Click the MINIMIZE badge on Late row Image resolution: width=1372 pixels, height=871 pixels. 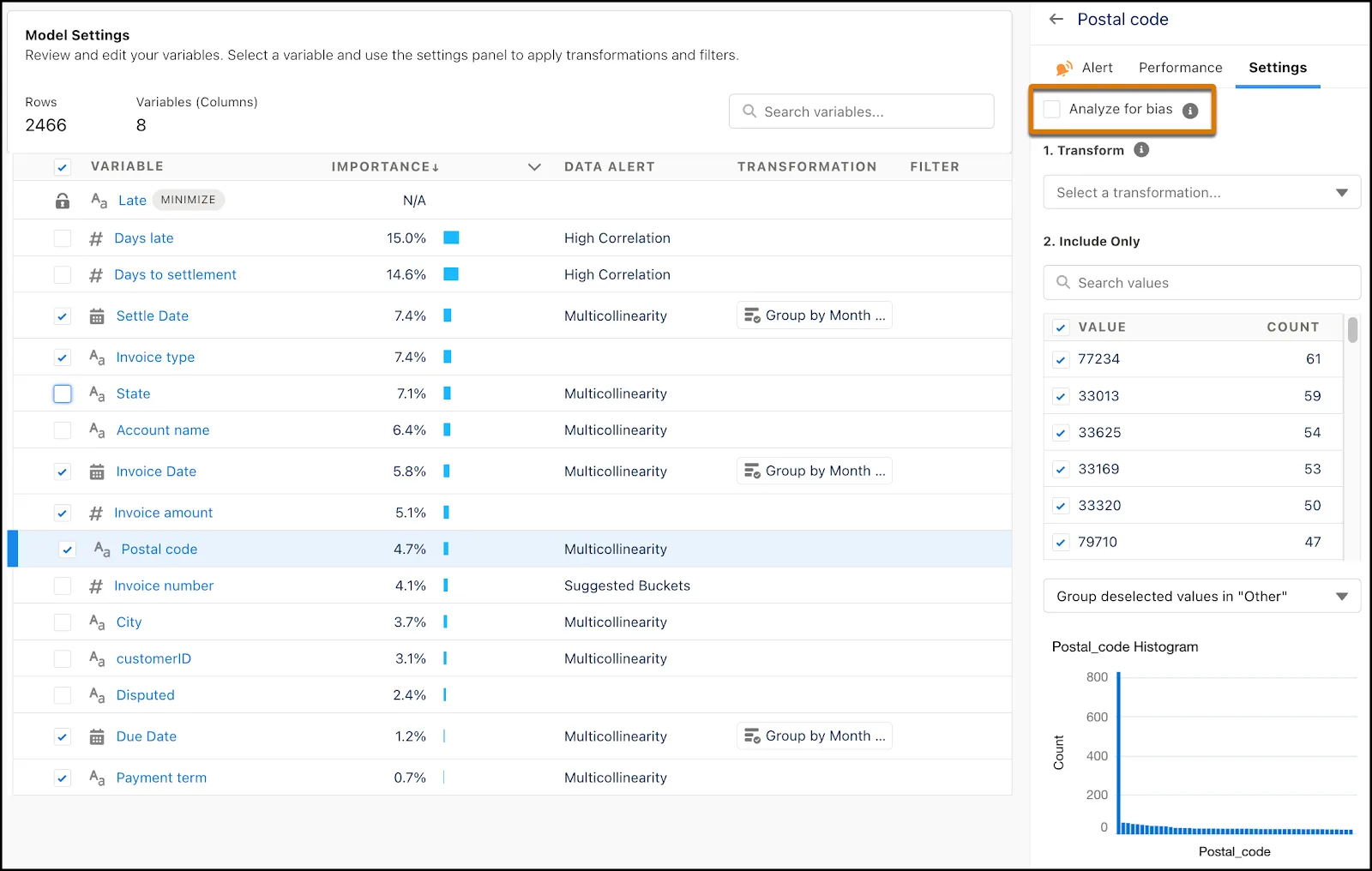pos(189,200)
